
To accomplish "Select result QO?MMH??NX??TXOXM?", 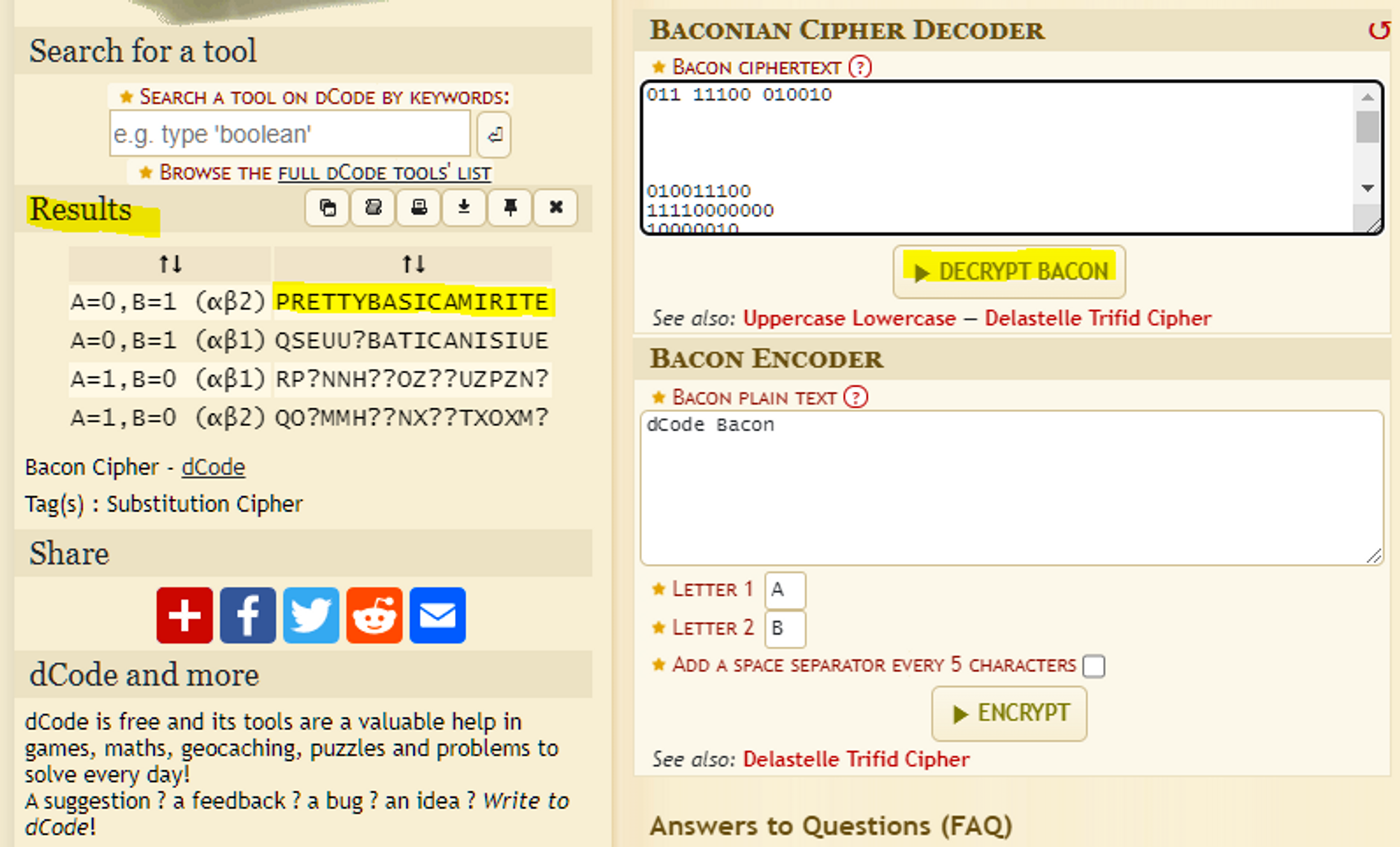I will [x=412, y=418].
